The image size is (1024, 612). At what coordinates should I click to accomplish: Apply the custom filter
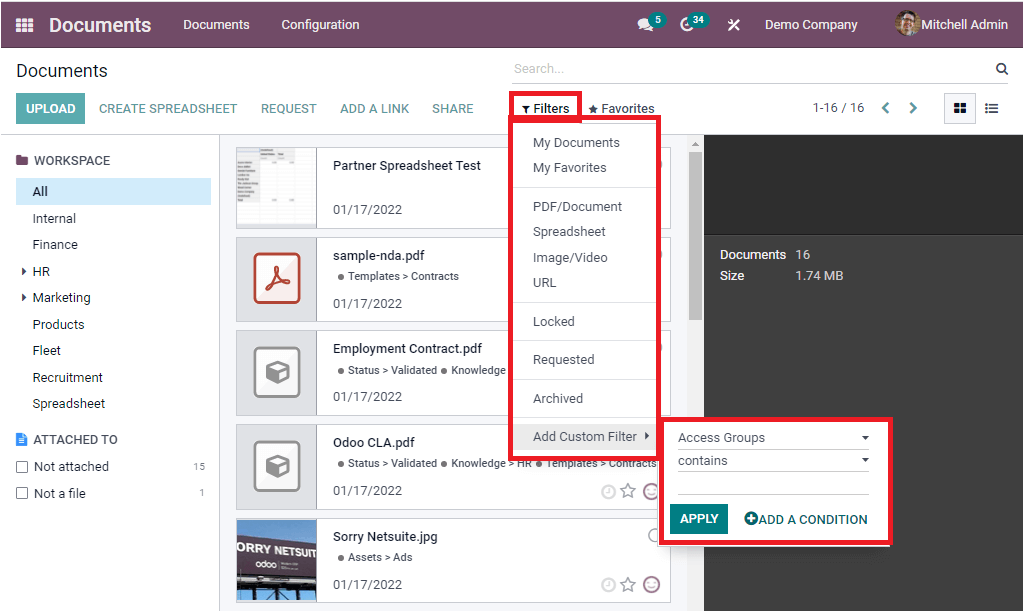699,519
